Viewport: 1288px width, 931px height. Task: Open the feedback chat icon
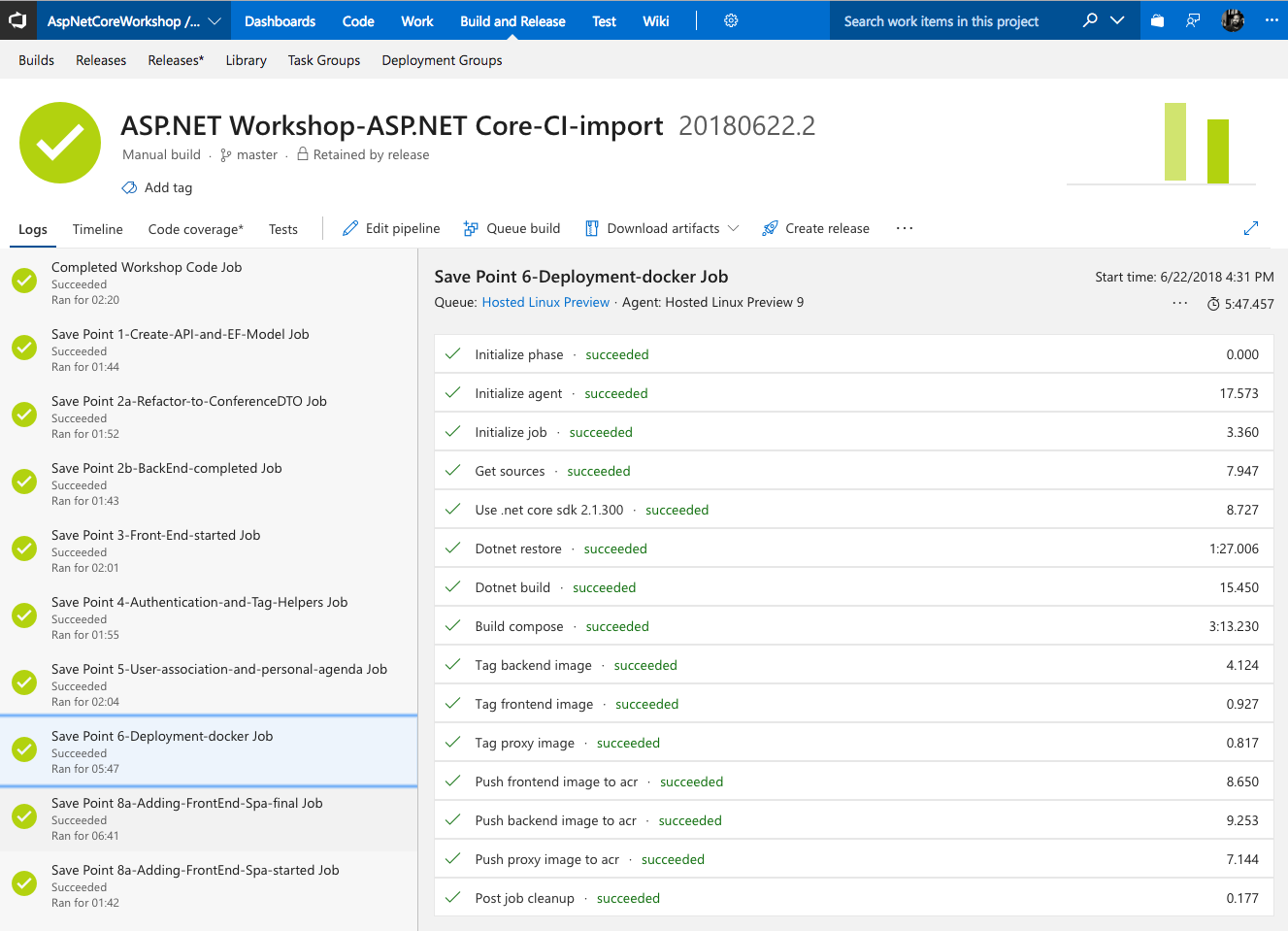pyautogui.click(x=1193, y=20)
